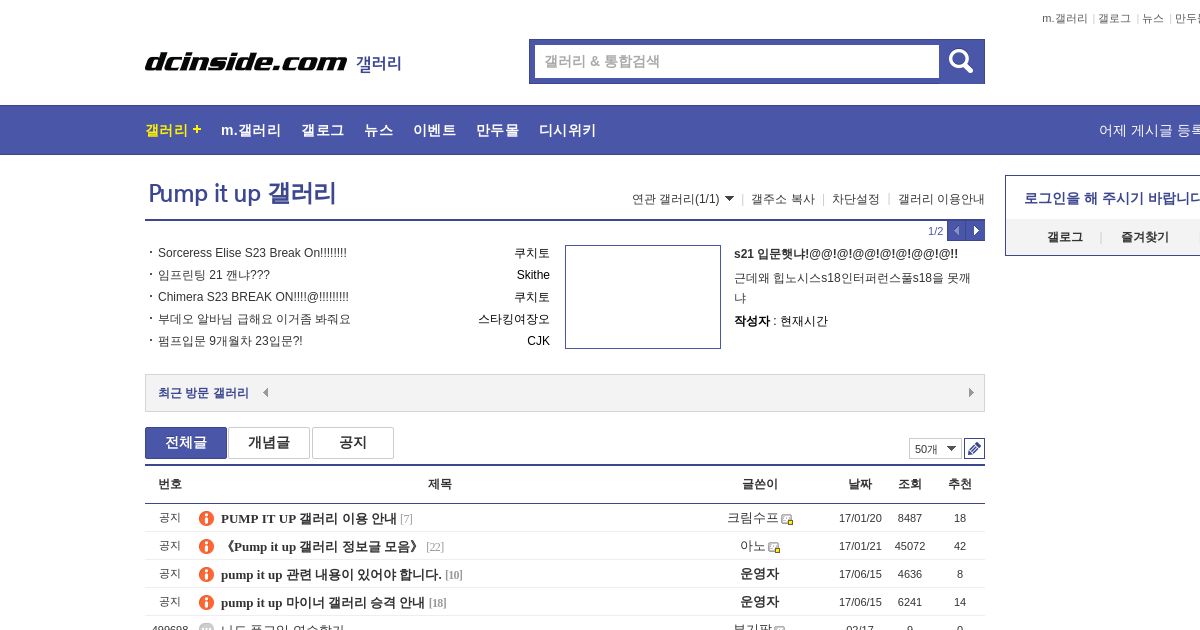This screenshot has height=630, width=1200.
Task: Click the gallog icon next to 크림수프
Action: pyautogui.click(x=787, y=519)
